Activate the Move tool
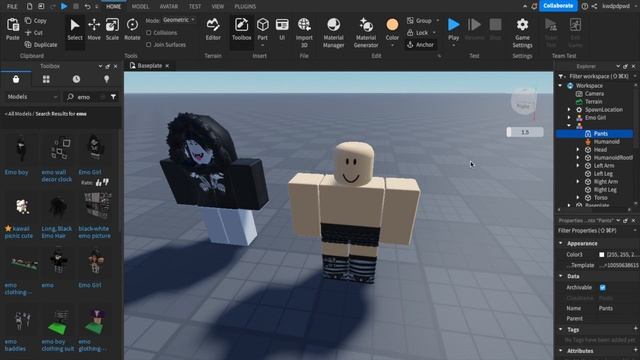Image resolution: width=640 pixels, height=360 pixels. 94,29
